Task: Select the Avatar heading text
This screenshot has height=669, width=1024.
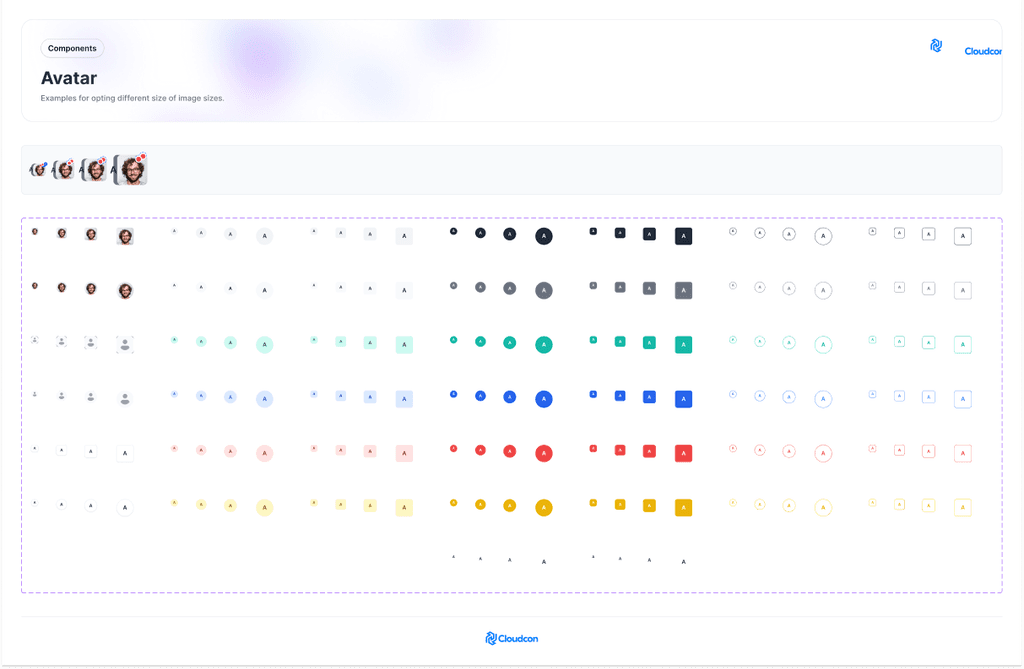Action: coord(69,78)
